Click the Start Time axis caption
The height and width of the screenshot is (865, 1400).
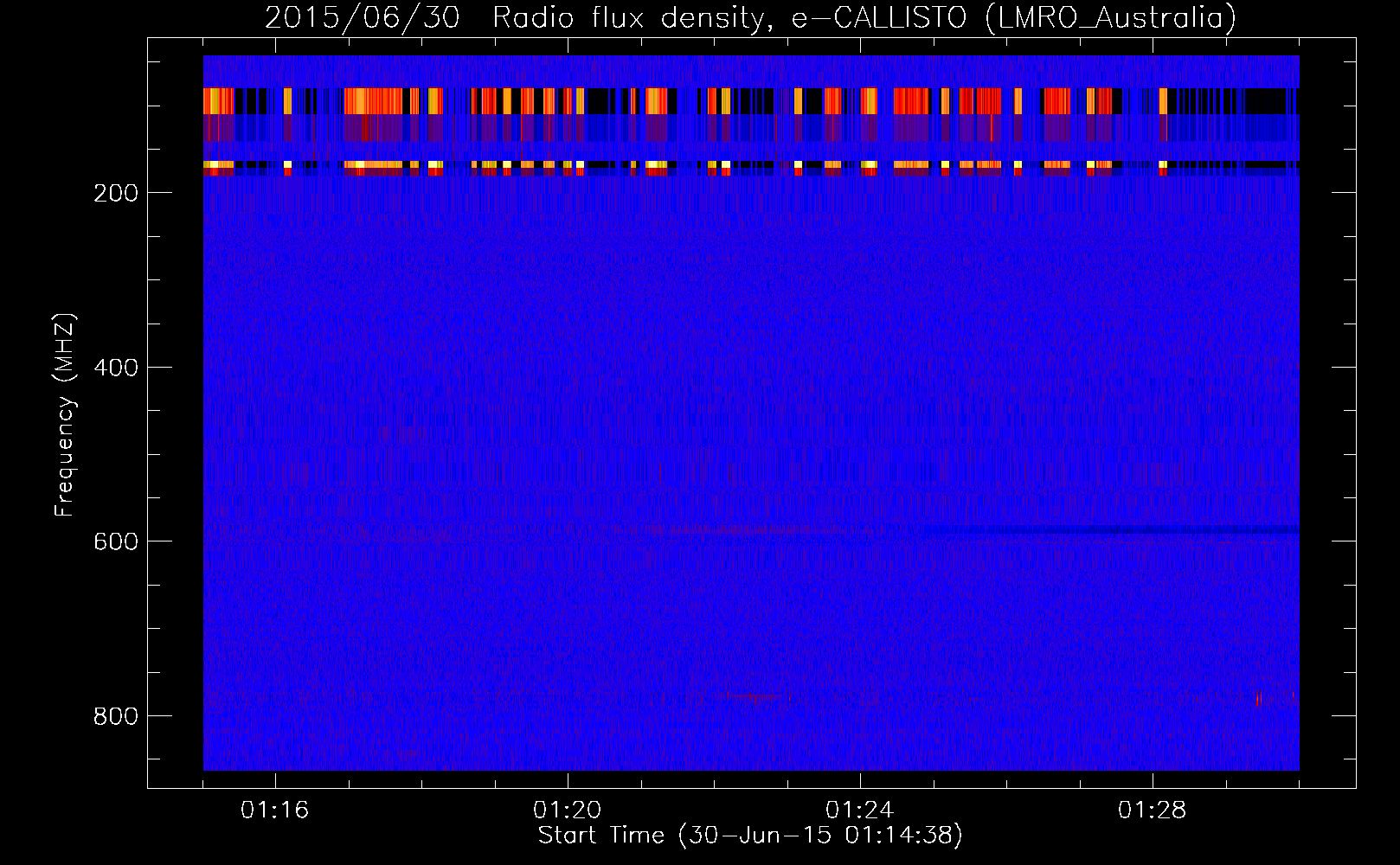click(x=750, y=836)
